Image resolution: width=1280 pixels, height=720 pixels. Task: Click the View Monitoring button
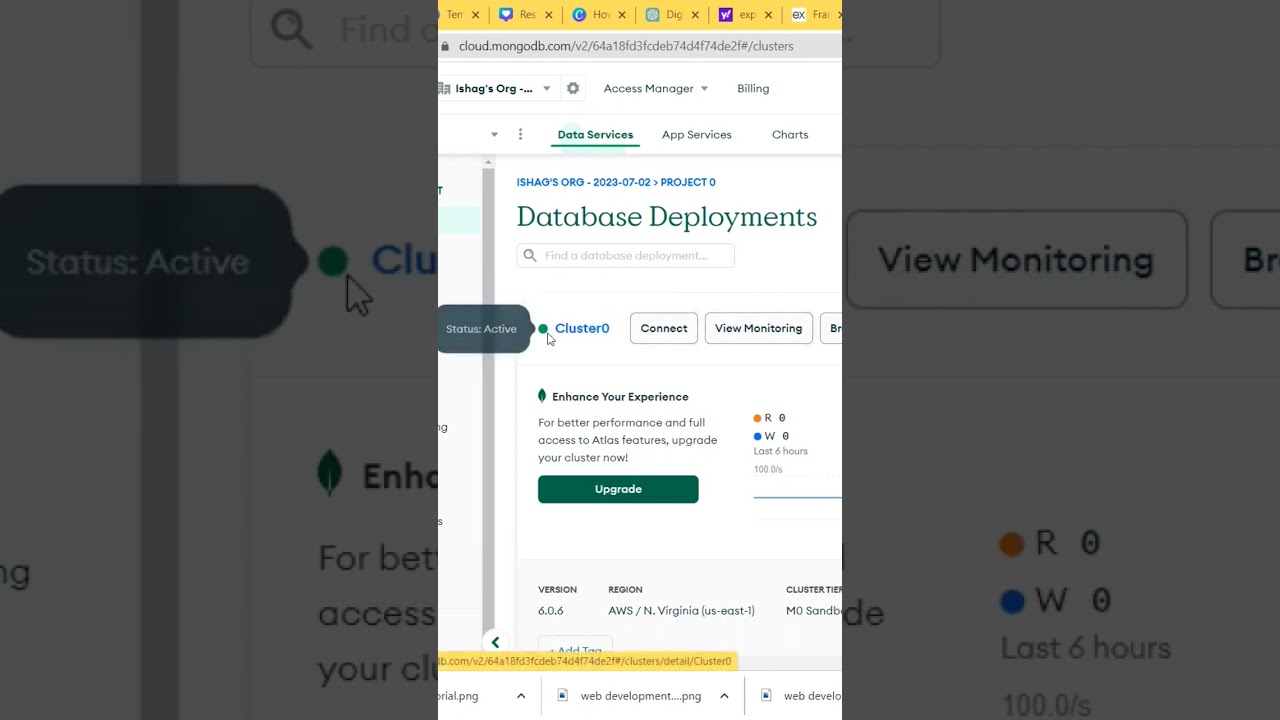click(758, 328)
